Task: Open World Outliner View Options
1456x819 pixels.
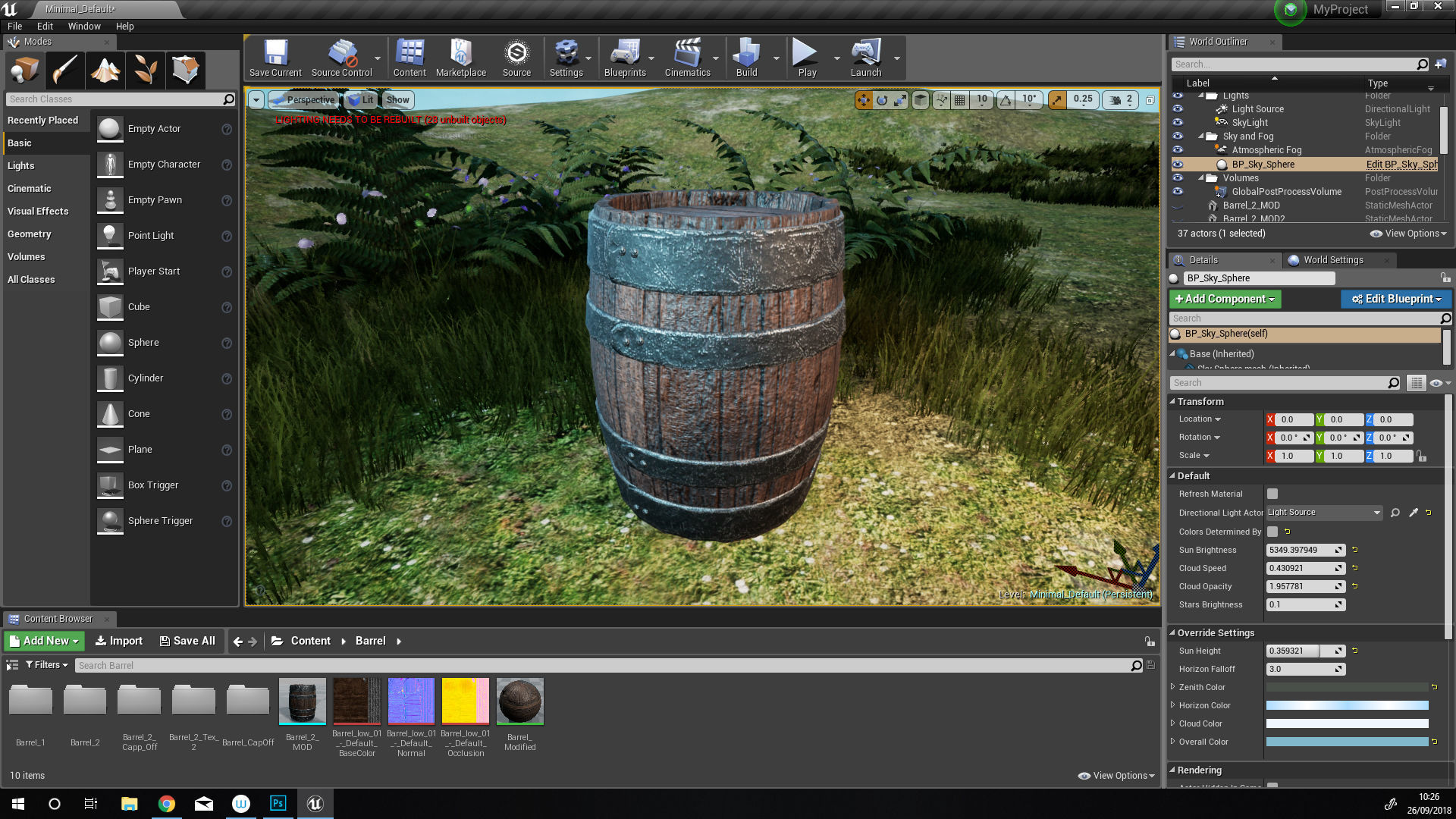Action: (1408, 234)
